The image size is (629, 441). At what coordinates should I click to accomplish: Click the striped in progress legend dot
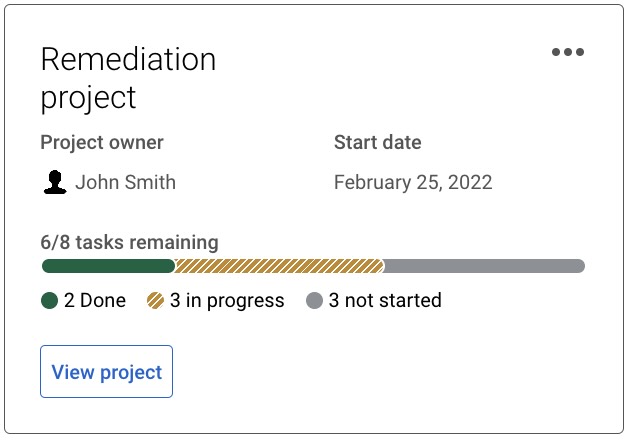(x=155, y=300)
